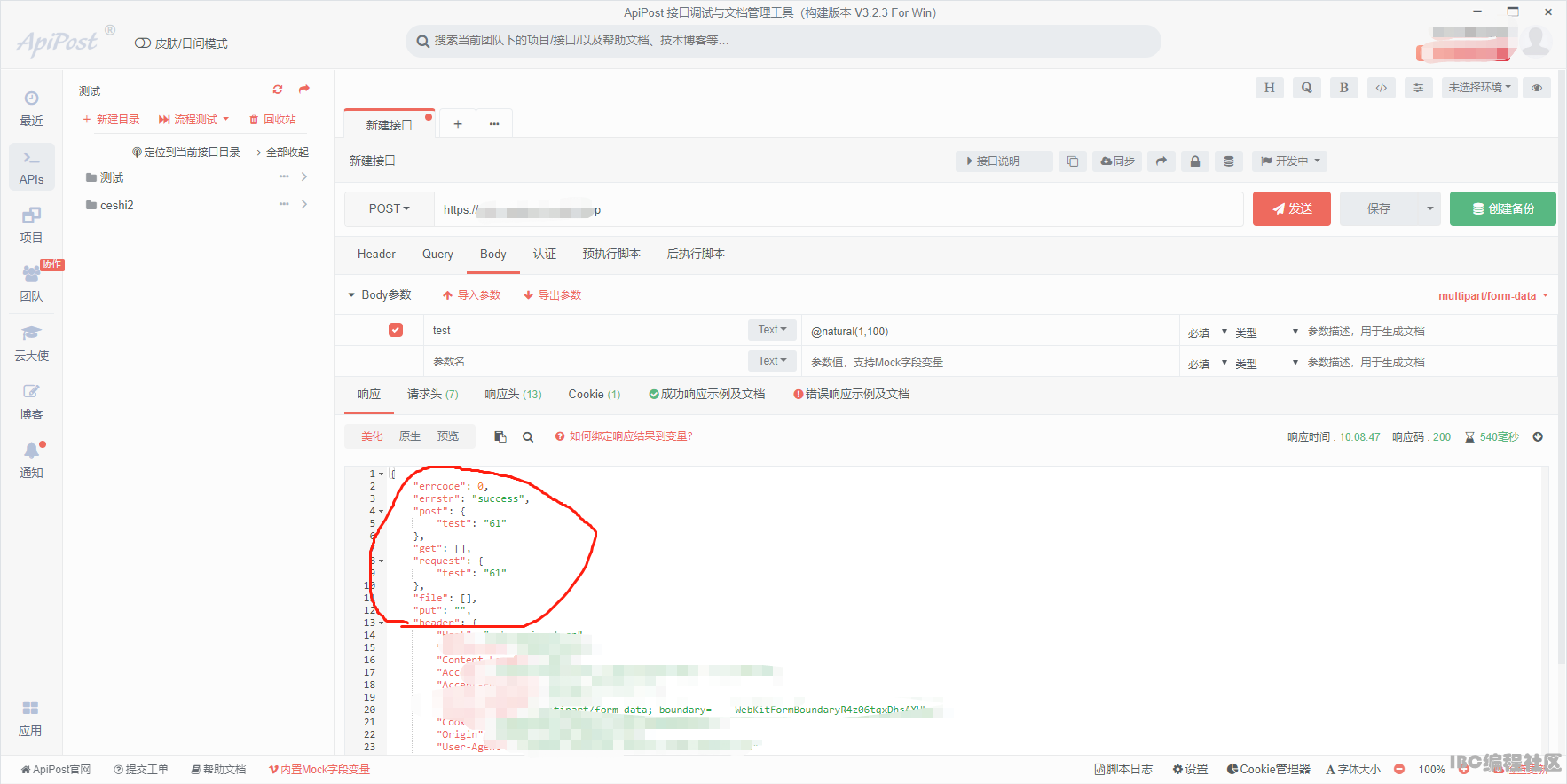Viewport: 1567px width, 784px height.
Task: Open the 保存 save options arrow
Action: [1429, 209]
